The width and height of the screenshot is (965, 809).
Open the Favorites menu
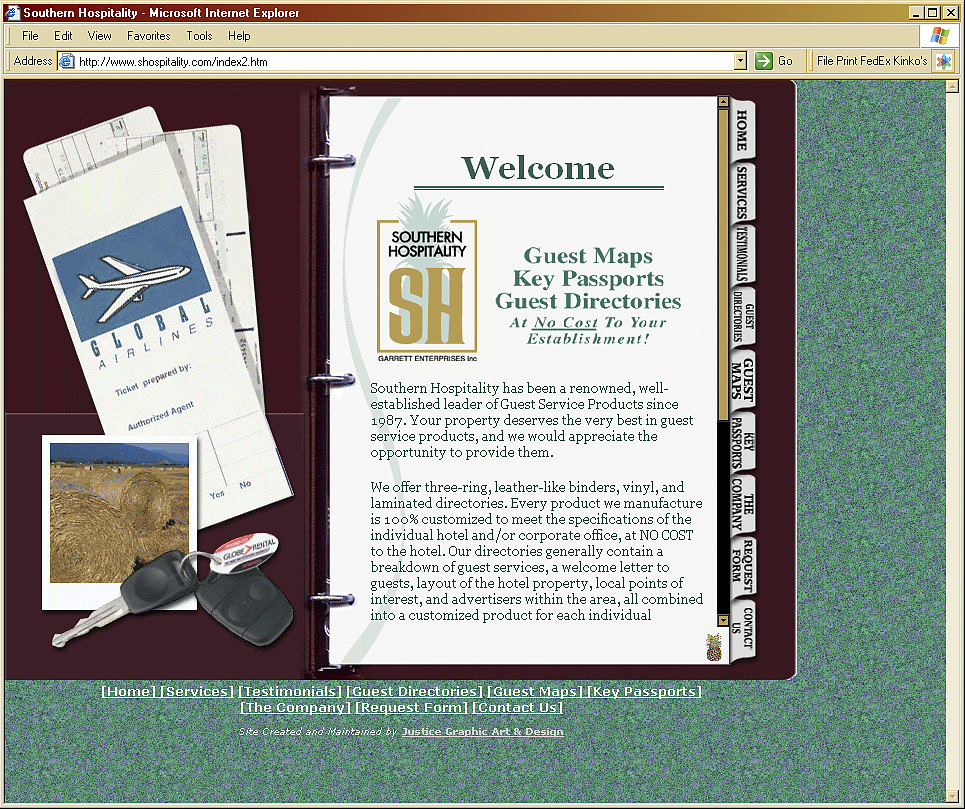pyautogui.click(x=148, y=36)
